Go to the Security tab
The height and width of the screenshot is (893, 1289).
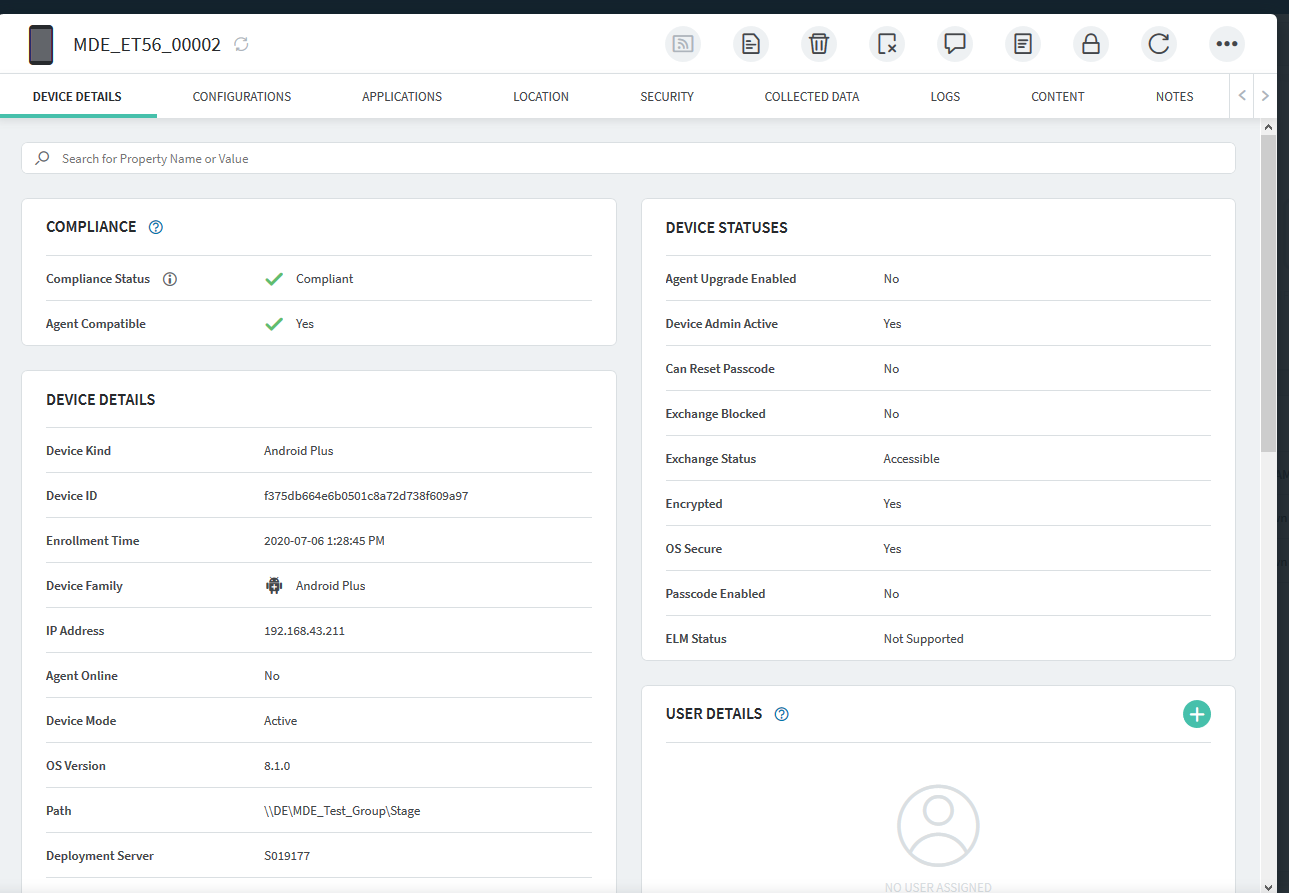pyautogui.click(x=667, y=97)
